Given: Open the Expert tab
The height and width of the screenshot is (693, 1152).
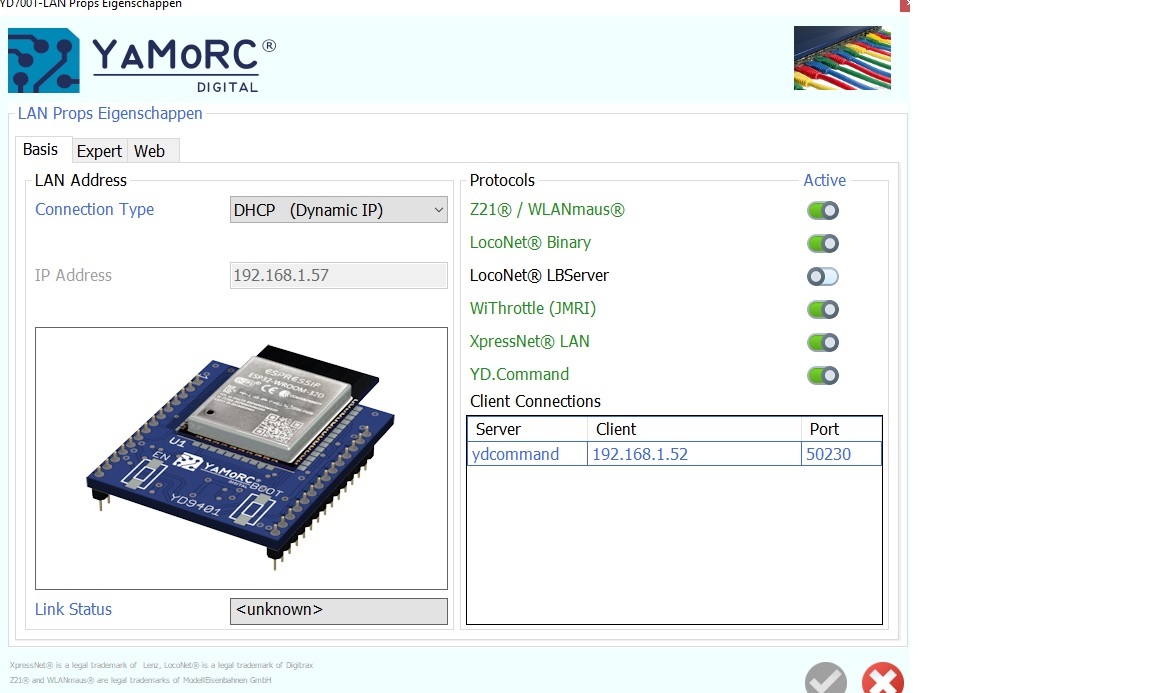Looking at the screenshot, I should tap(99, 151).
